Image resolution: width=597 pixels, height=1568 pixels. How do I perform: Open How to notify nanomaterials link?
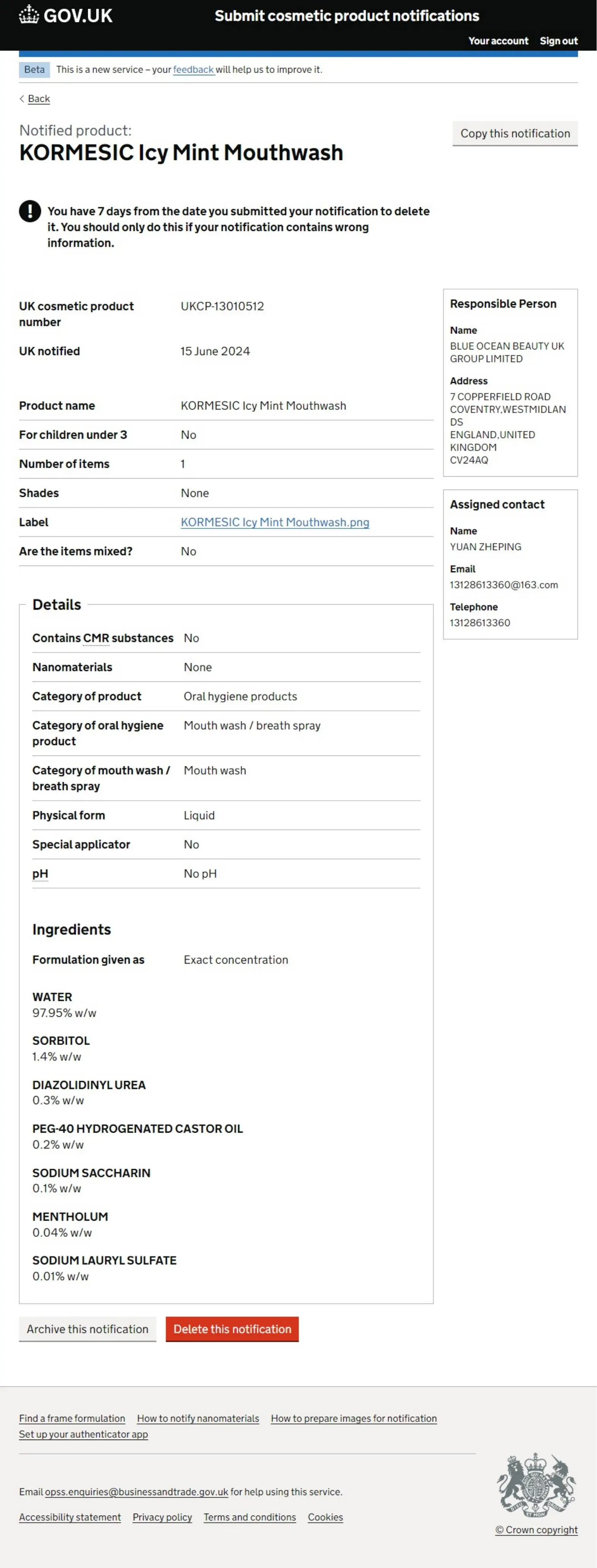(198, 1418)
